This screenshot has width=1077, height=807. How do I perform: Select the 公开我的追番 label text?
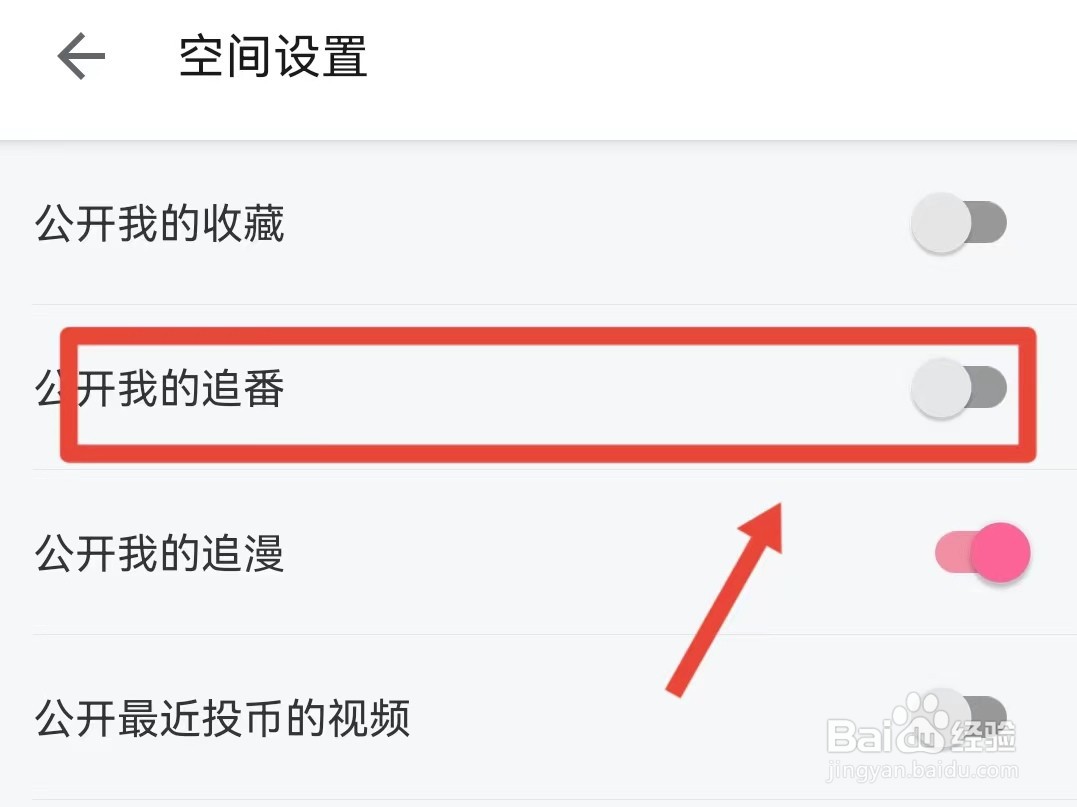pos(160,388)
